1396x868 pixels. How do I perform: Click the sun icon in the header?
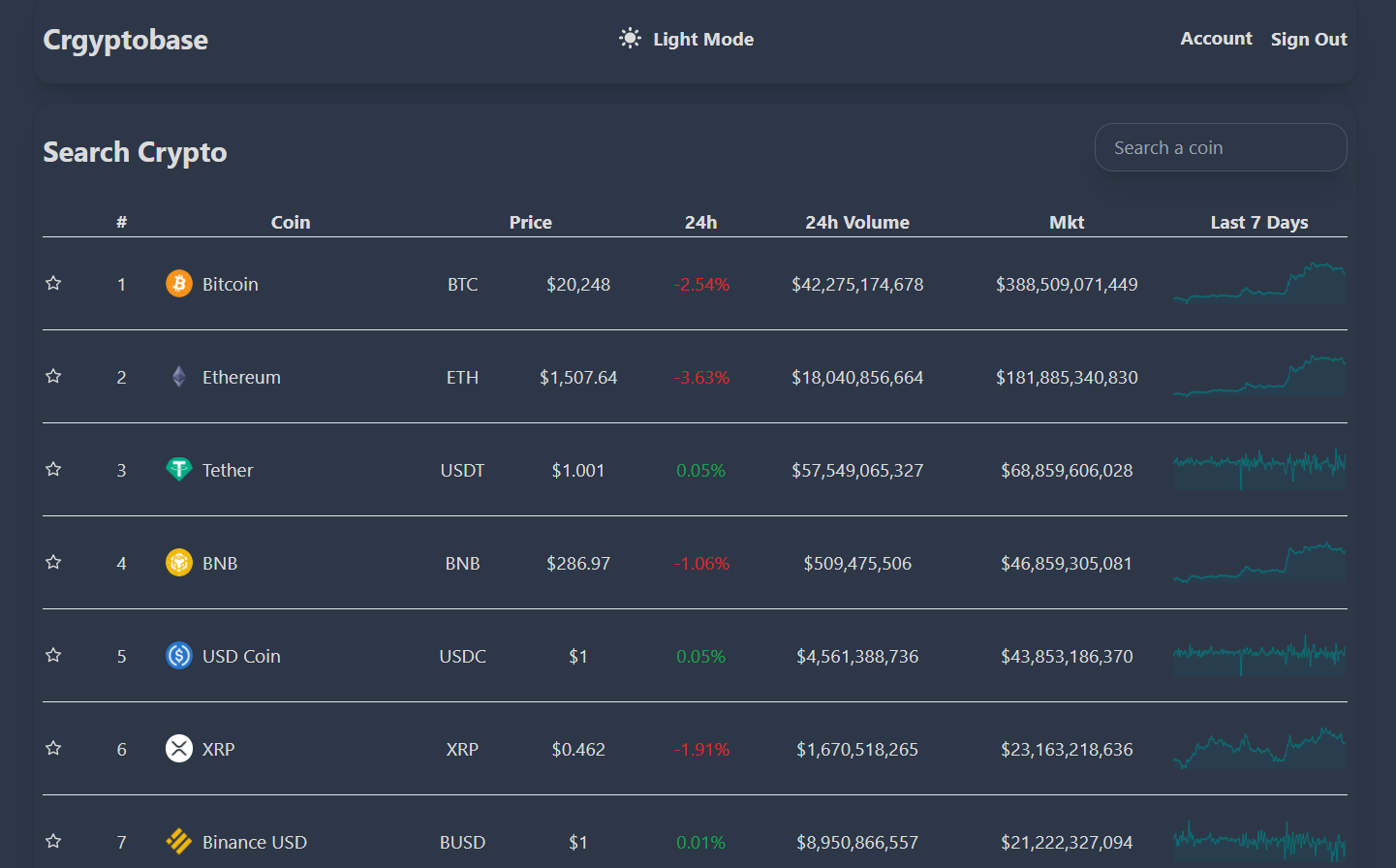(x=630, y=39)
